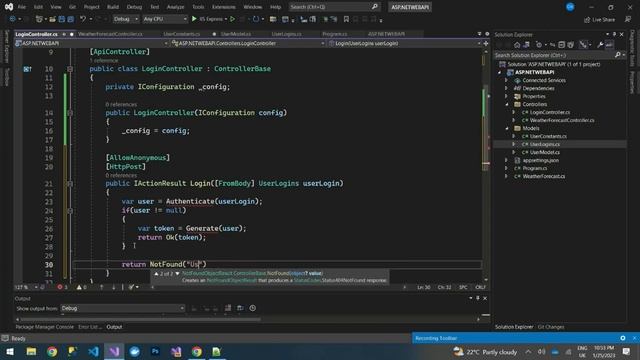The width and height of the screenshot is (640, 360).
Task: Expand the Connected Services tree node
Action: [506, 80]
